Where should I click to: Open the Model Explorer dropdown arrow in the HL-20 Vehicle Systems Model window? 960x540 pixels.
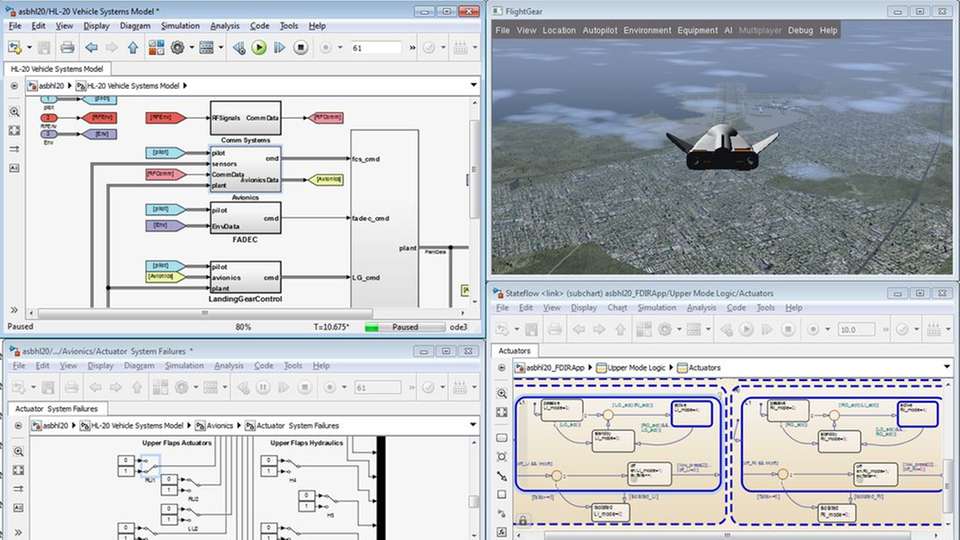220,47
